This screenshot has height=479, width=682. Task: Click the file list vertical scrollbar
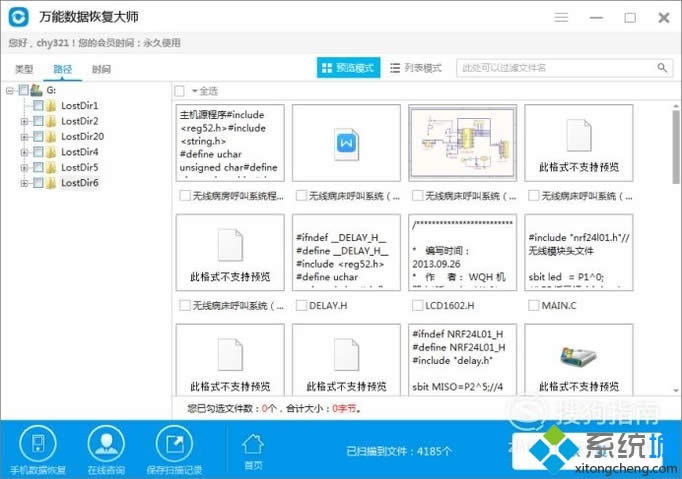(x=676, y=146)
